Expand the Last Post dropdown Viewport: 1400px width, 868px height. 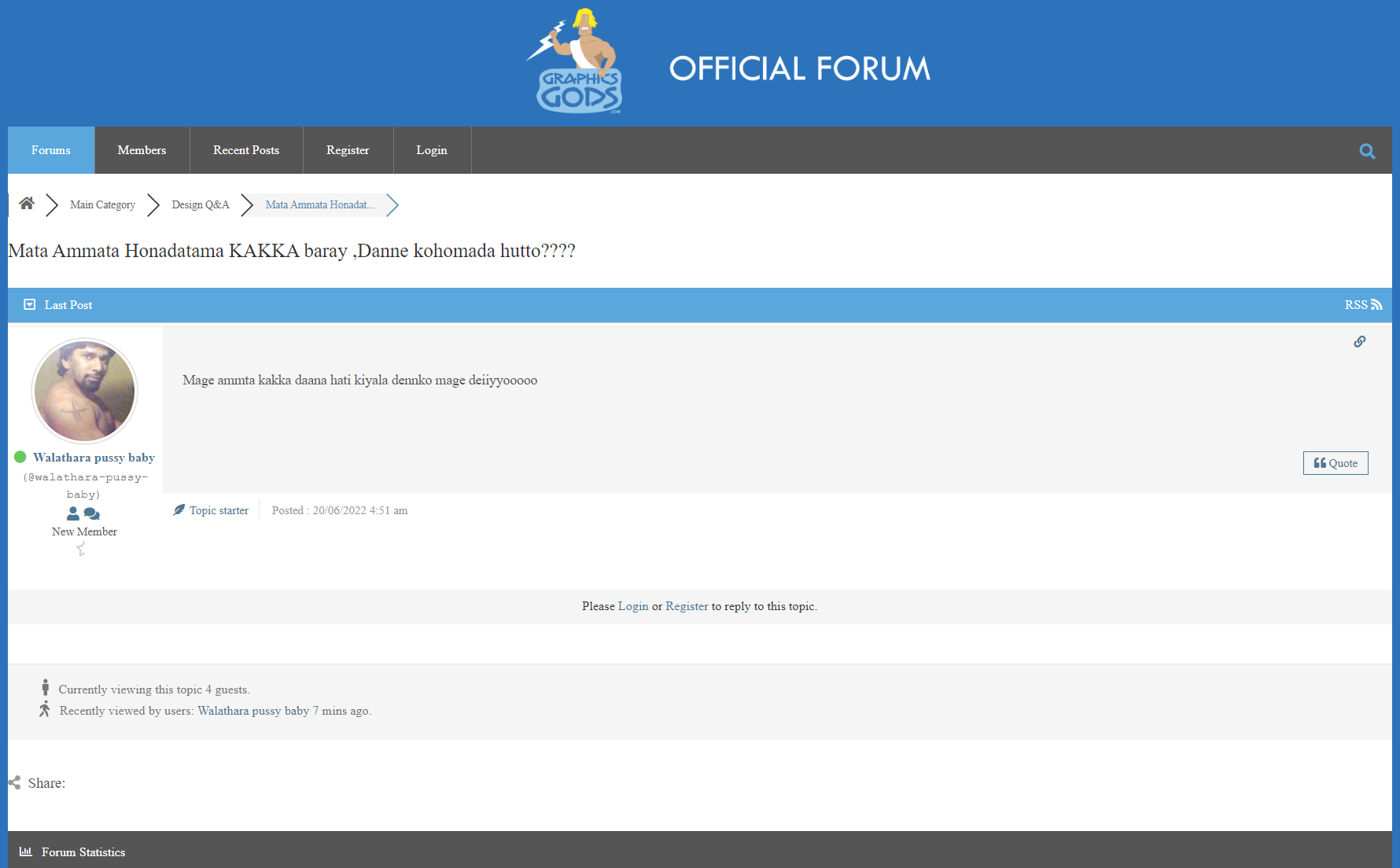(30, 304)
